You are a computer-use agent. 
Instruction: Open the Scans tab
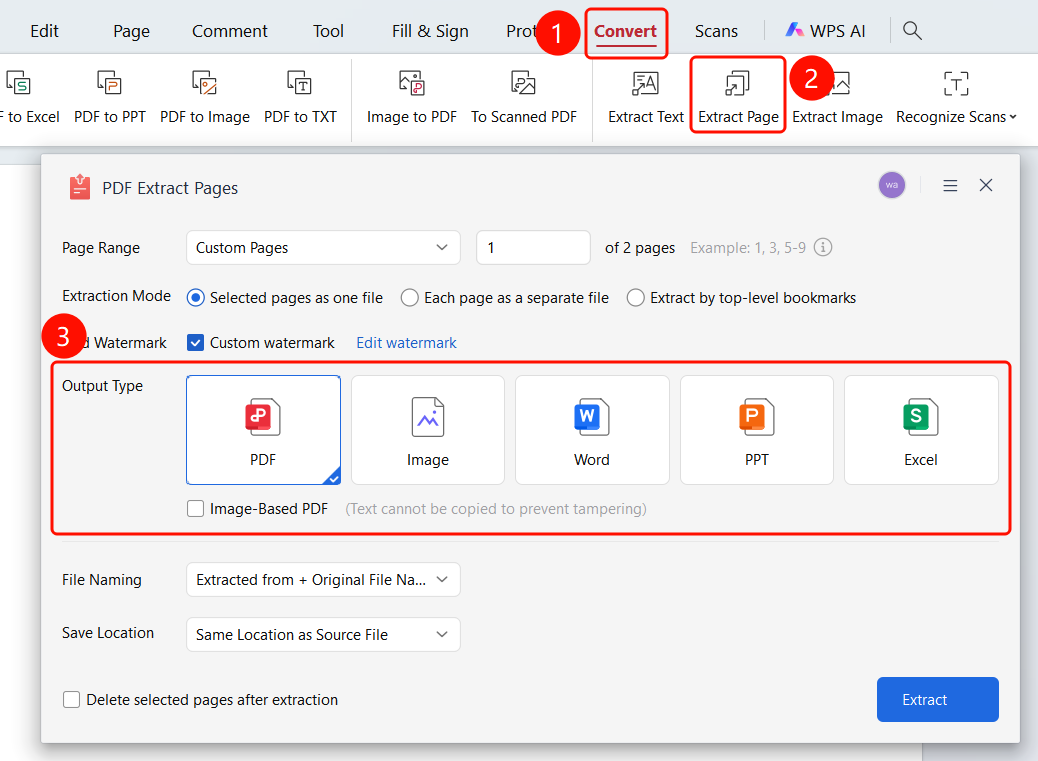716,31
